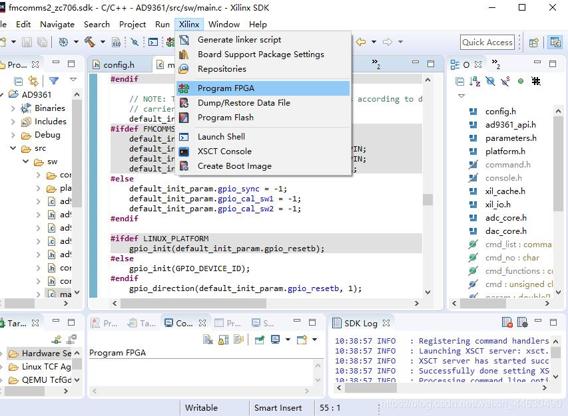Open the Open Console dropdown arrow
The image size is (568, 416).
point(314,340)
